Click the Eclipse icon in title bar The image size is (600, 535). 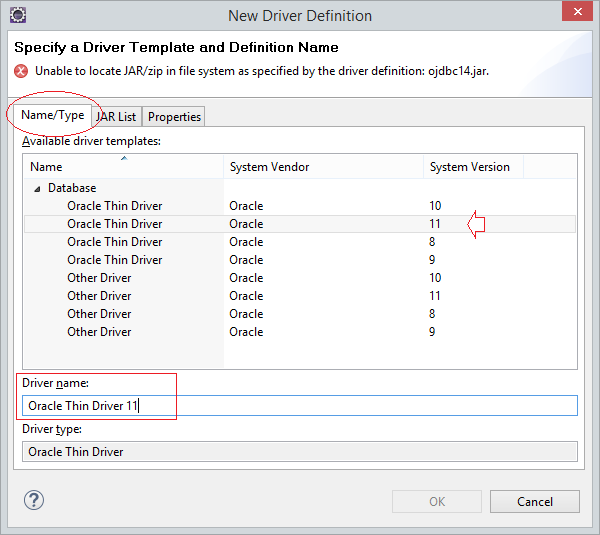pyautogui.click(x=18, y=15)
